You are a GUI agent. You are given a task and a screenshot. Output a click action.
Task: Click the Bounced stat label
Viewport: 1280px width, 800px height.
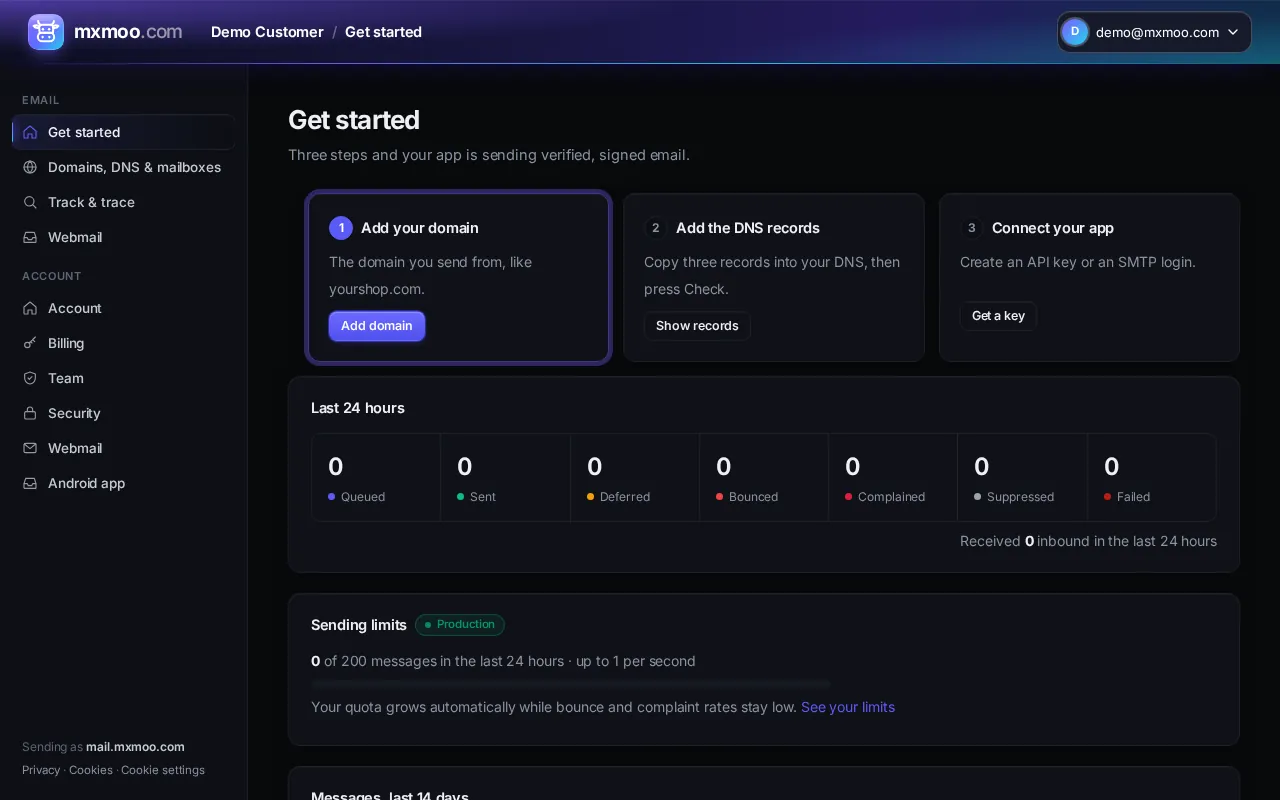[754, 497]
